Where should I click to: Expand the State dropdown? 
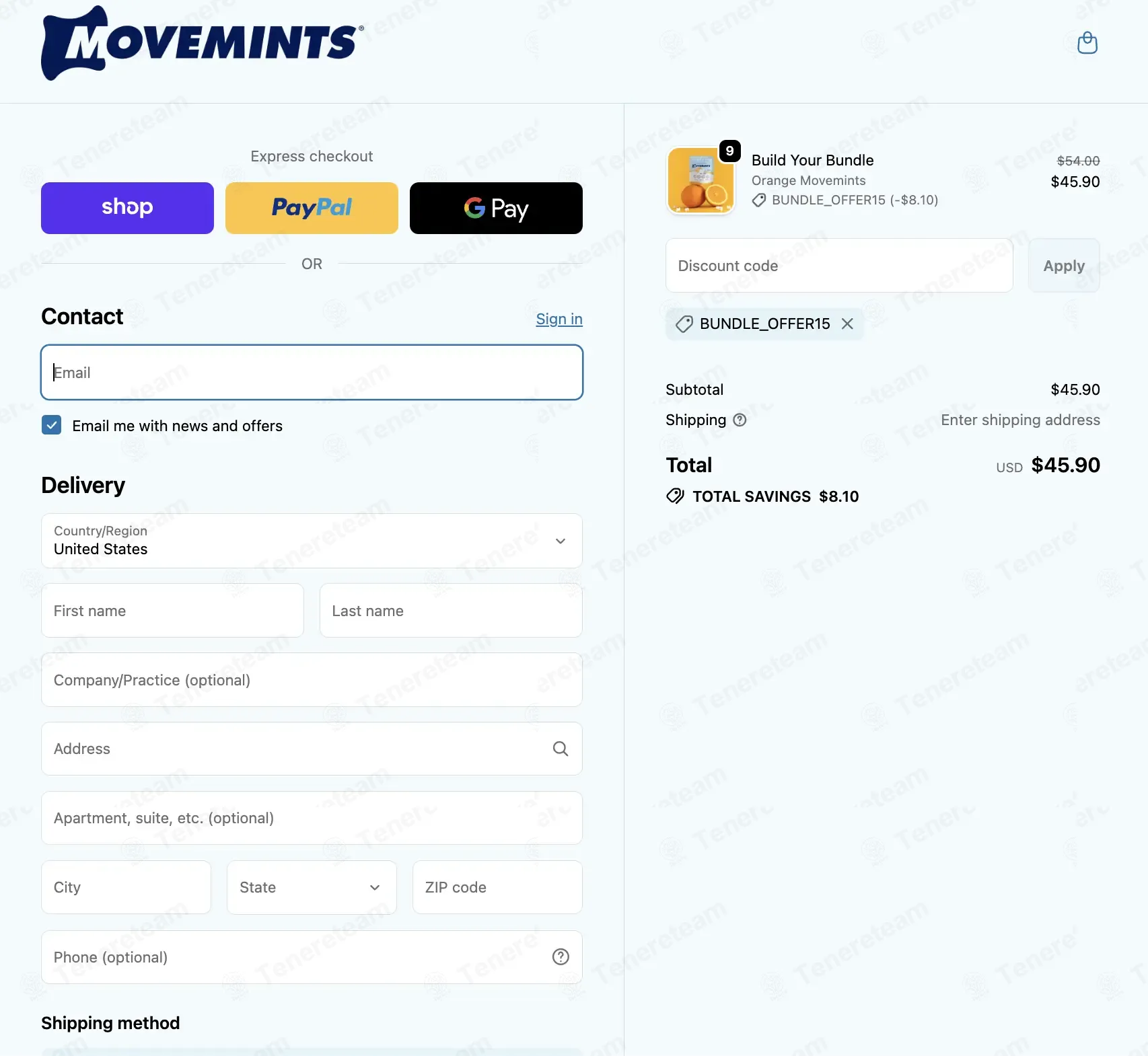pos(312,887)
